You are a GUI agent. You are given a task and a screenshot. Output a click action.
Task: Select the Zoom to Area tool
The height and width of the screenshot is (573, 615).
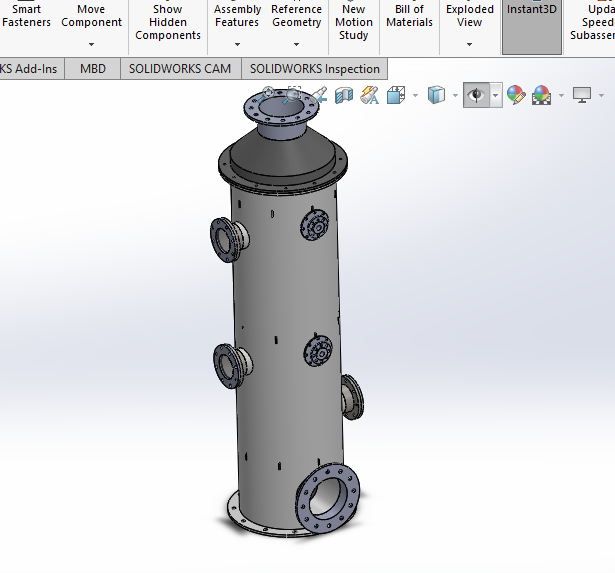point(293,96)
